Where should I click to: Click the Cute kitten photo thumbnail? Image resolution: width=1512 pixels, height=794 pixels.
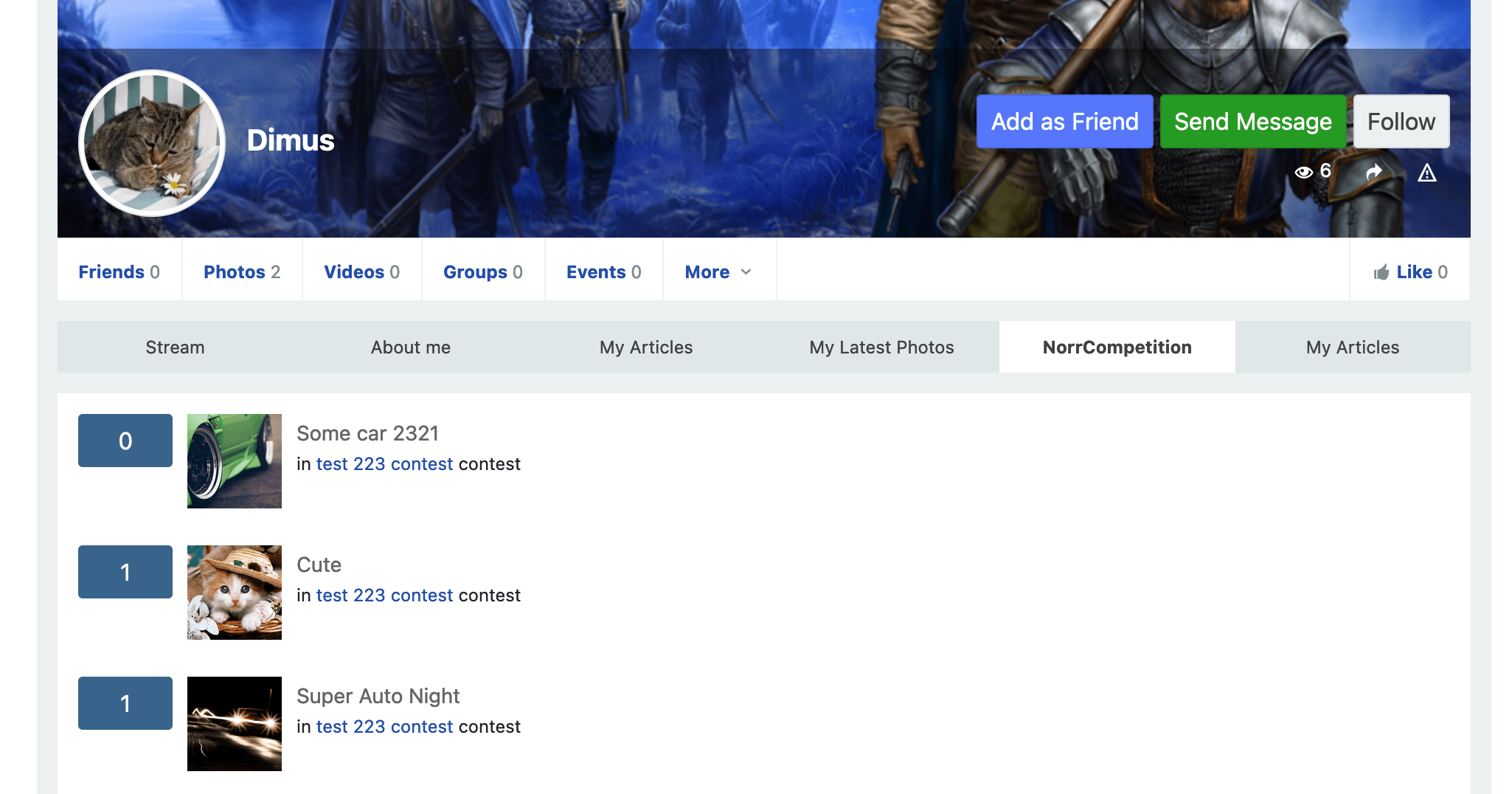[234, 592]
